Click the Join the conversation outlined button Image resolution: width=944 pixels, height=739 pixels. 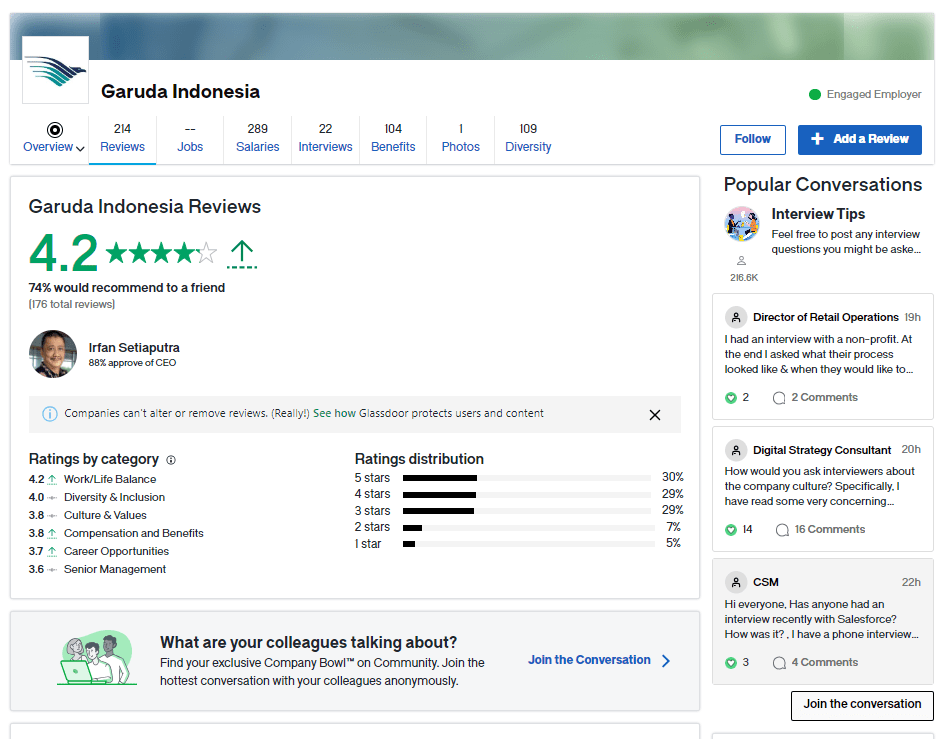coord(862,705)
